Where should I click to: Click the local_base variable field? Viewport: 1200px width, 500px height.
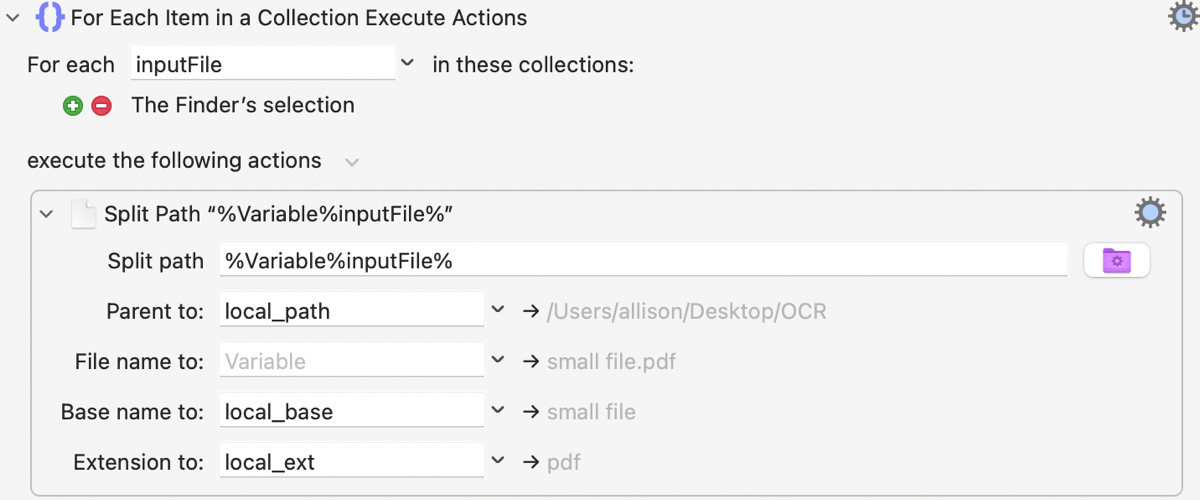click(351, 411)
